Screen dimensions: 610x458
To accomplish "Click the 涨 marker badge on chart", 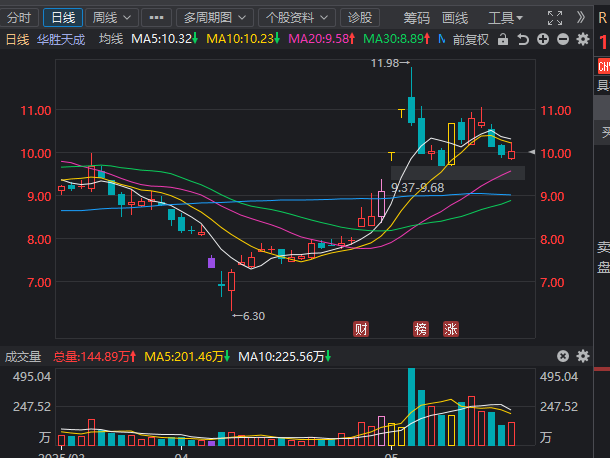I will [x=451, y=328].
